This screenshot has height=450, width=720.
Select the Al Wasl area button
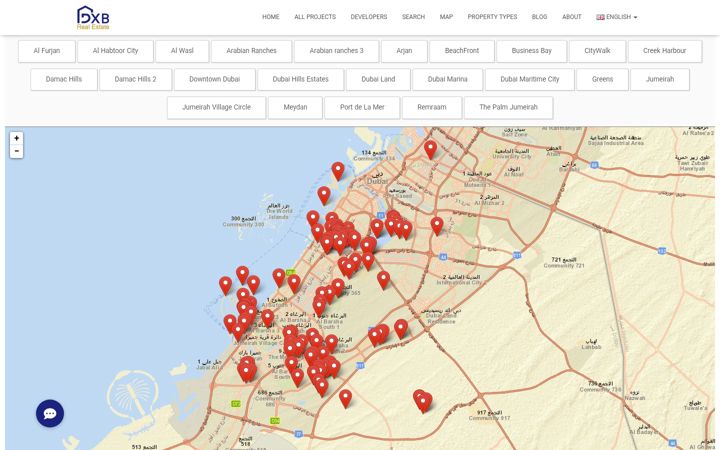coord(182,51)
